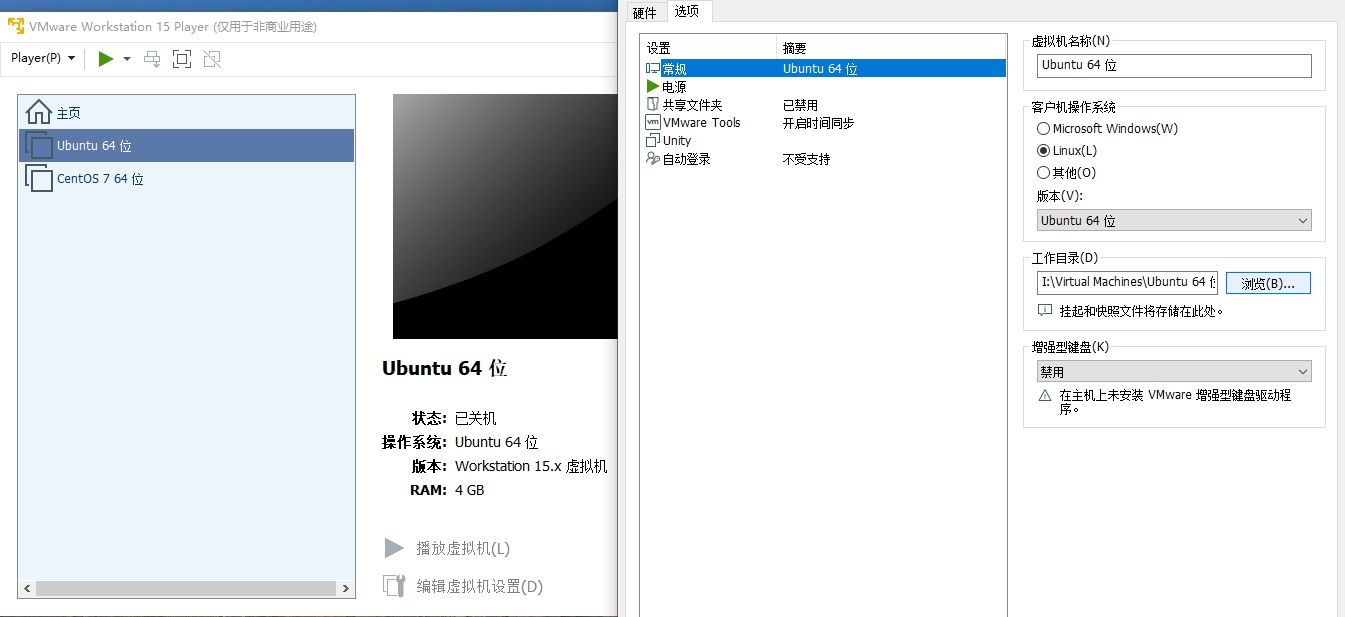This screenshot has height=617, width=1345.
Task: Open the power options arrow beside play
Action: coord(127,59)
